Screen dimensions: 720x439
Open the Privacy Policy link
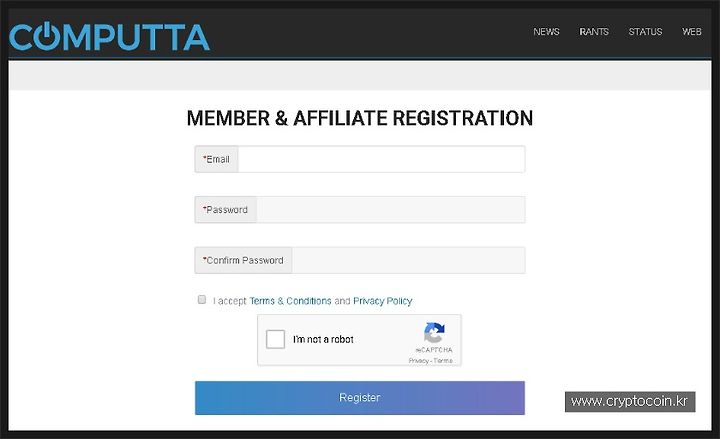382,301
